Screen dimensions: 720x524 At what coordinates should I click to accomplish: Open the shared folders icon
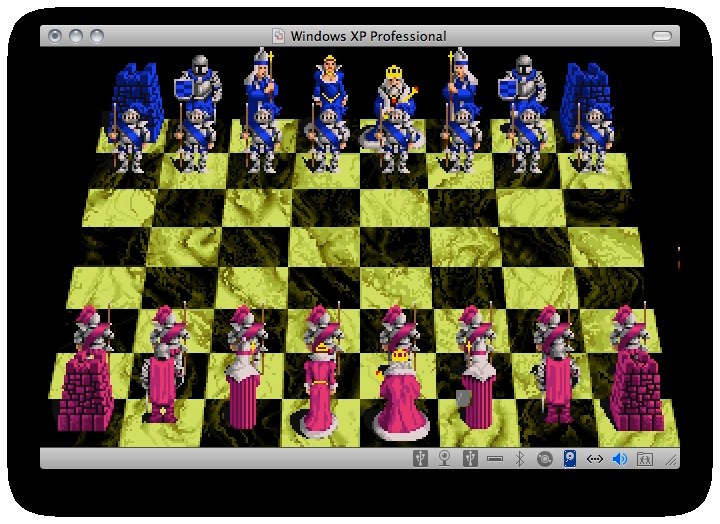(x=645, y=458)
